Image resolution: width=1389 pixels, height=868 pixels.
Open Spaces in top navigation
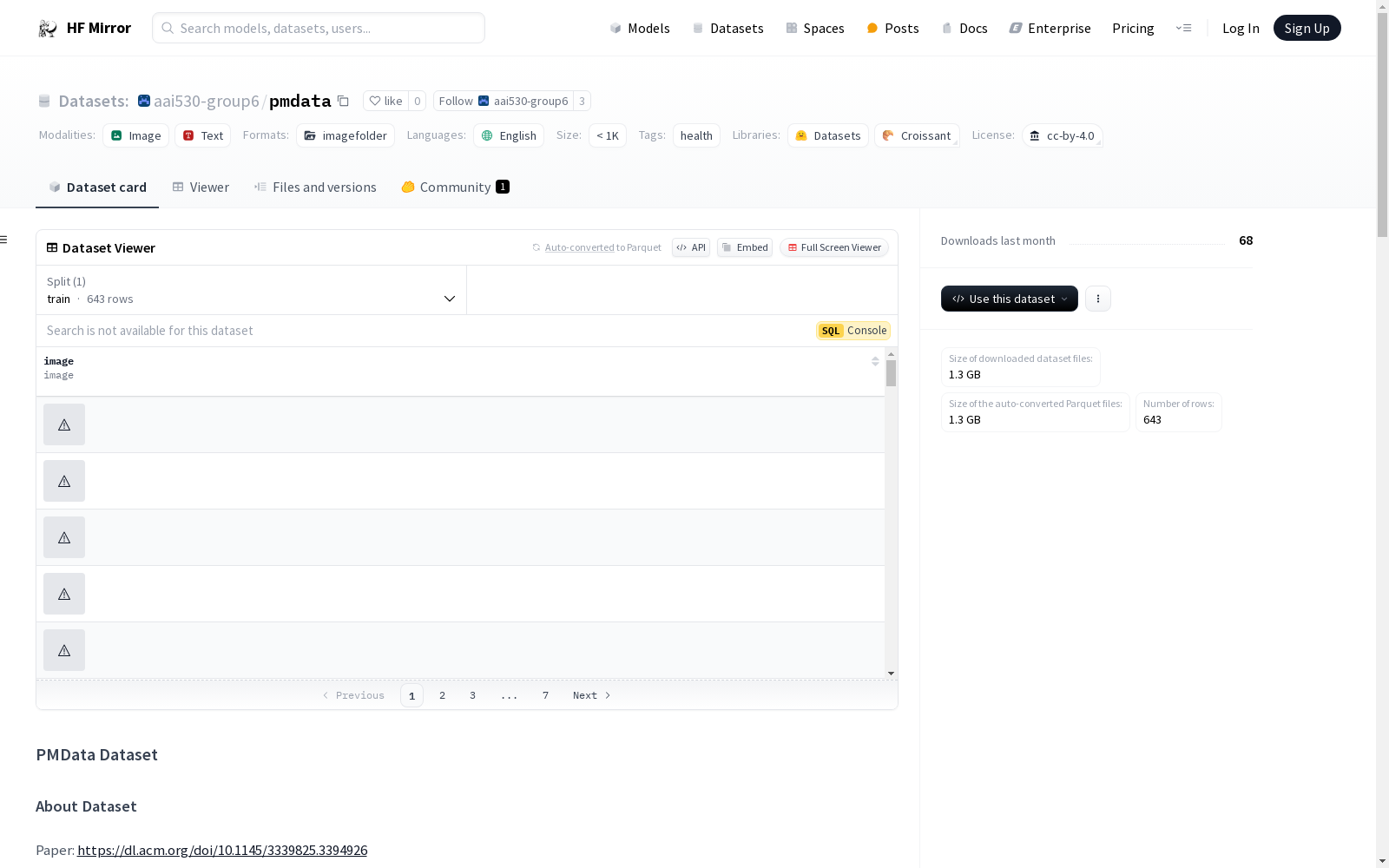[815, 29]
